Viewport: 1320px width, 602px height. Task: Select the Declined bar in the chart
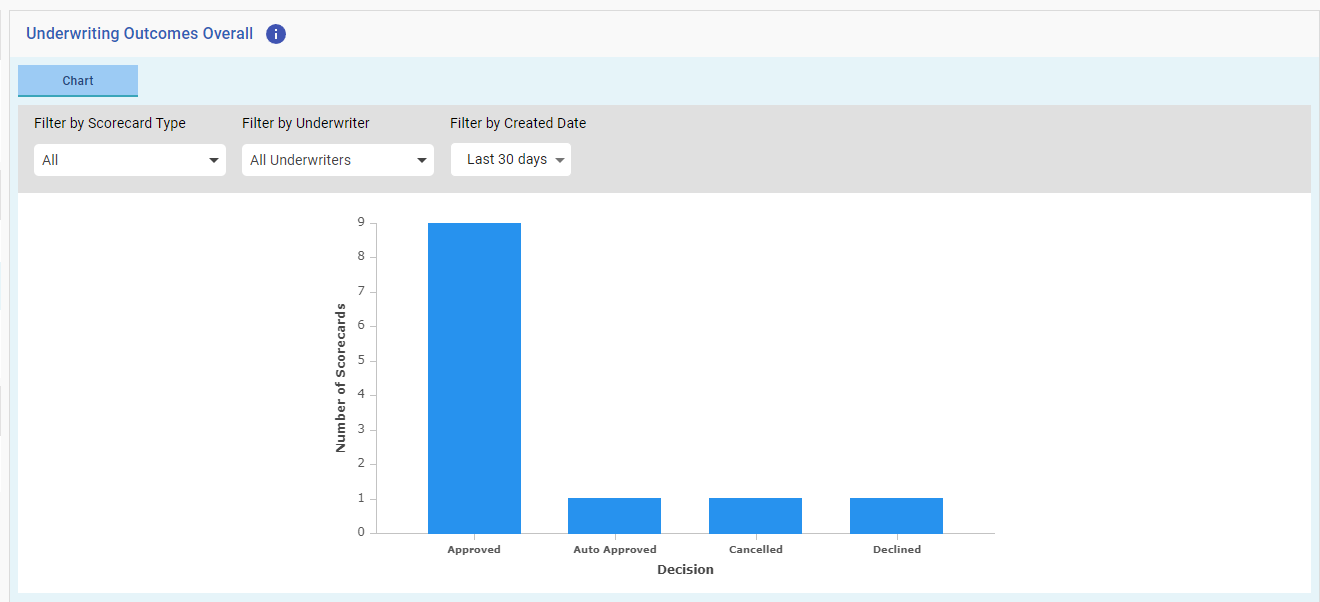896,516
